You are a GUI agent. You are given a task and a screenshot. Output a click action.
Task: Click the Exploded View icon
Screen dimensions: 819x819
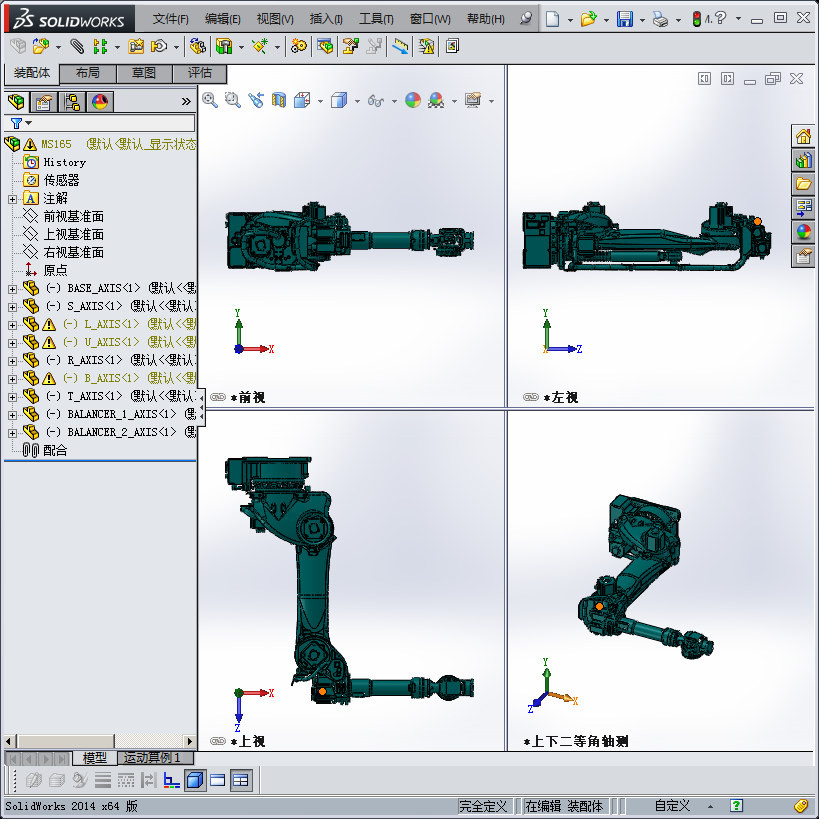350,46
